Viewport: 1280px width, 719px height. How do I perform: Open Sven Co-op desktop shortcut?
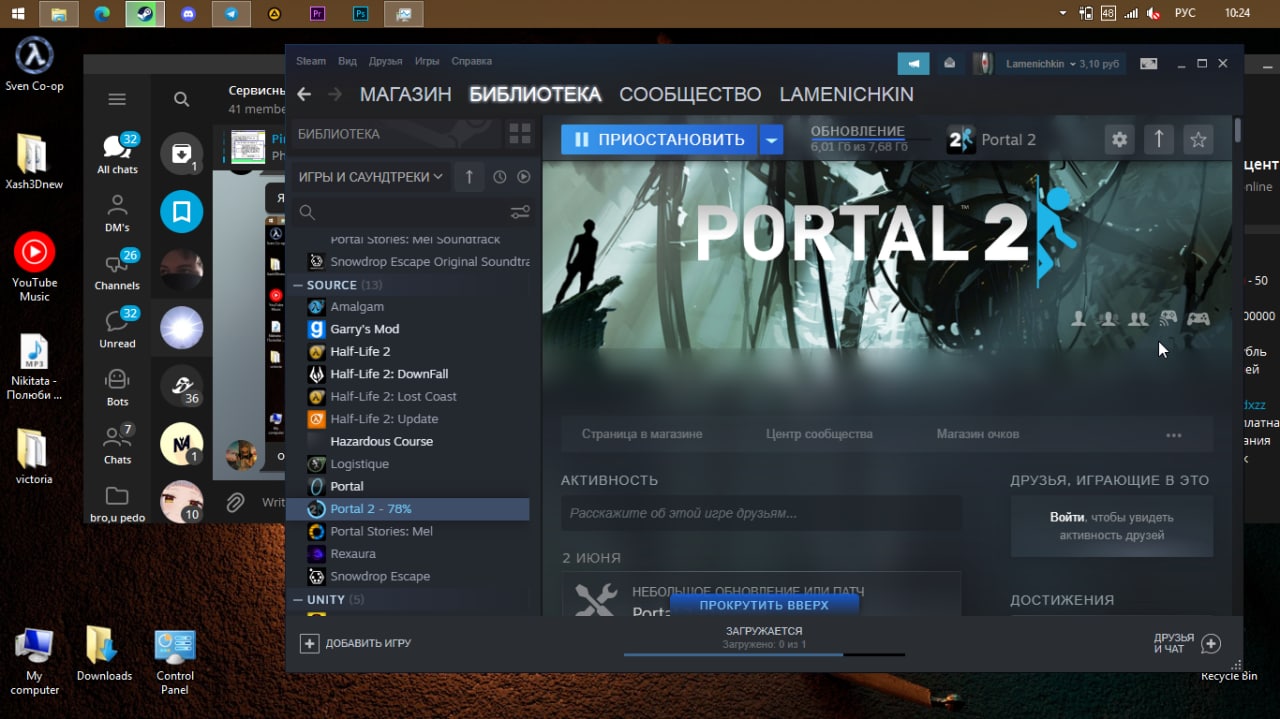[34, 63]
